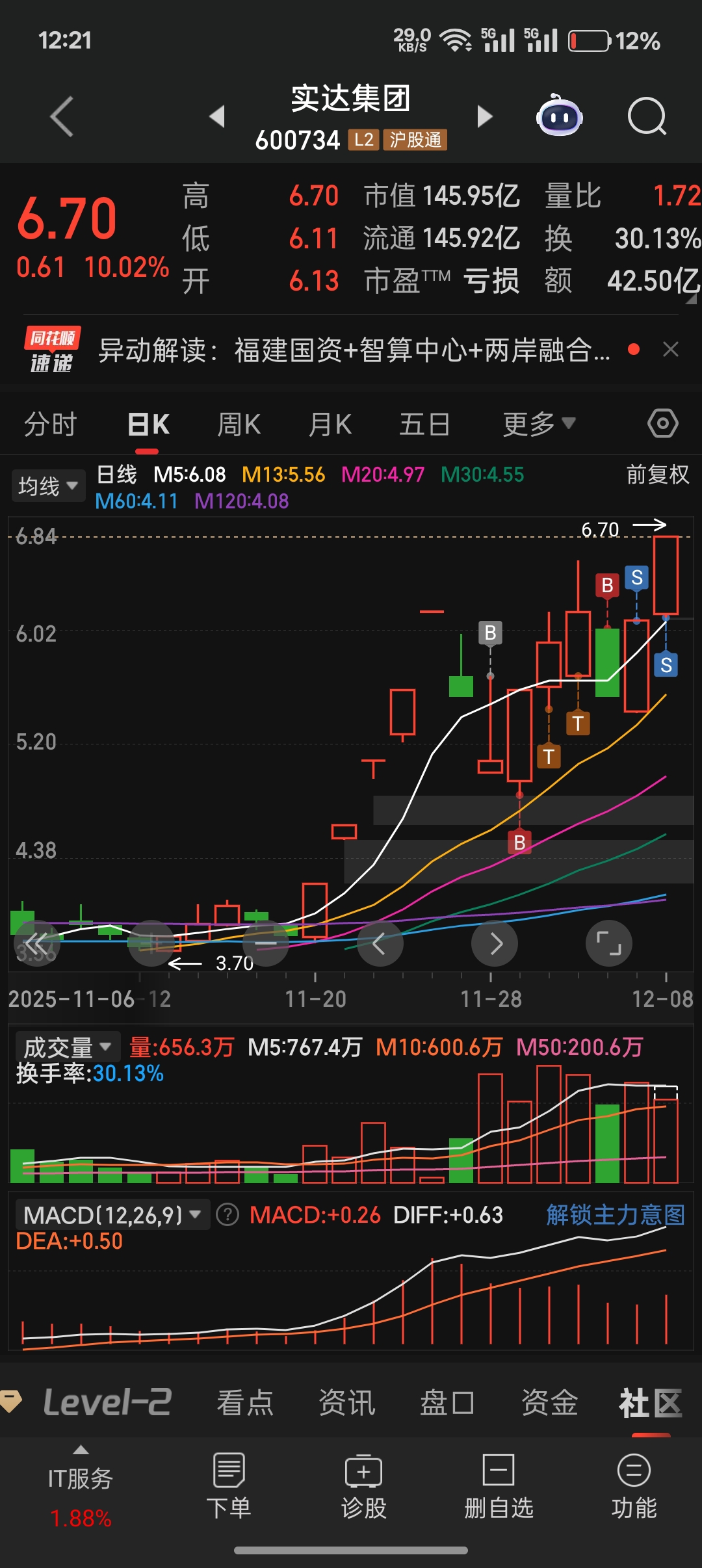Screen dimensions: 702x1568
Task: Tap the blue S marker near 6.70
Action: (637, 577)
